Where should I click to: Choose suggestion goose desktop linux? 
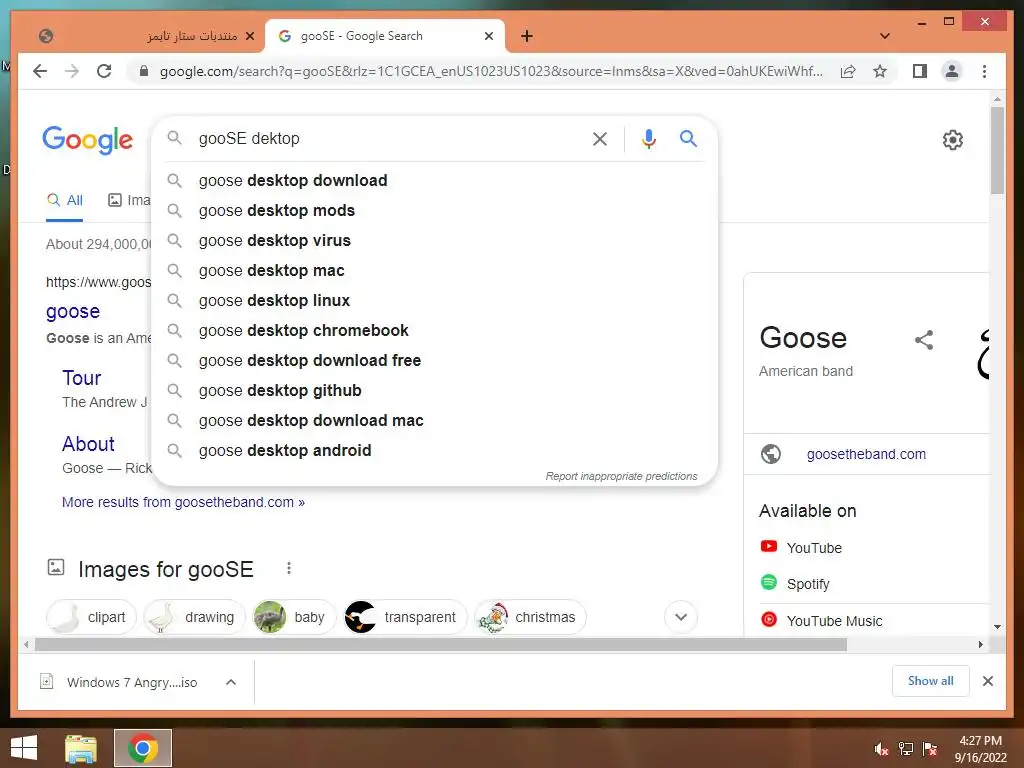(435, 300)
